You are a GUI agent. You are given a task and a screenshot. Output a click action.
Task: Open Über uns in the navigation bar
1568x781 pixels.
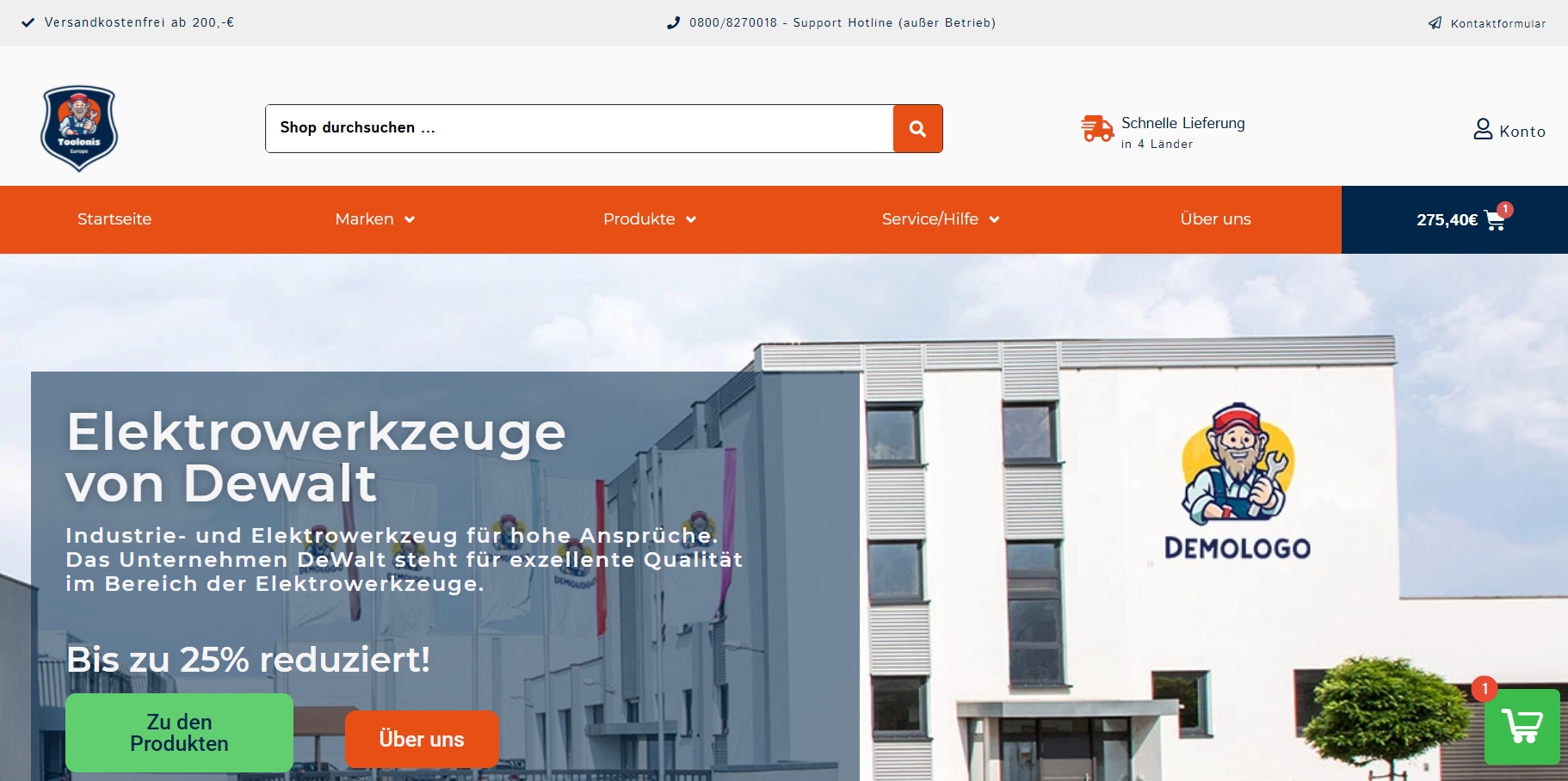click(1215, 219)
